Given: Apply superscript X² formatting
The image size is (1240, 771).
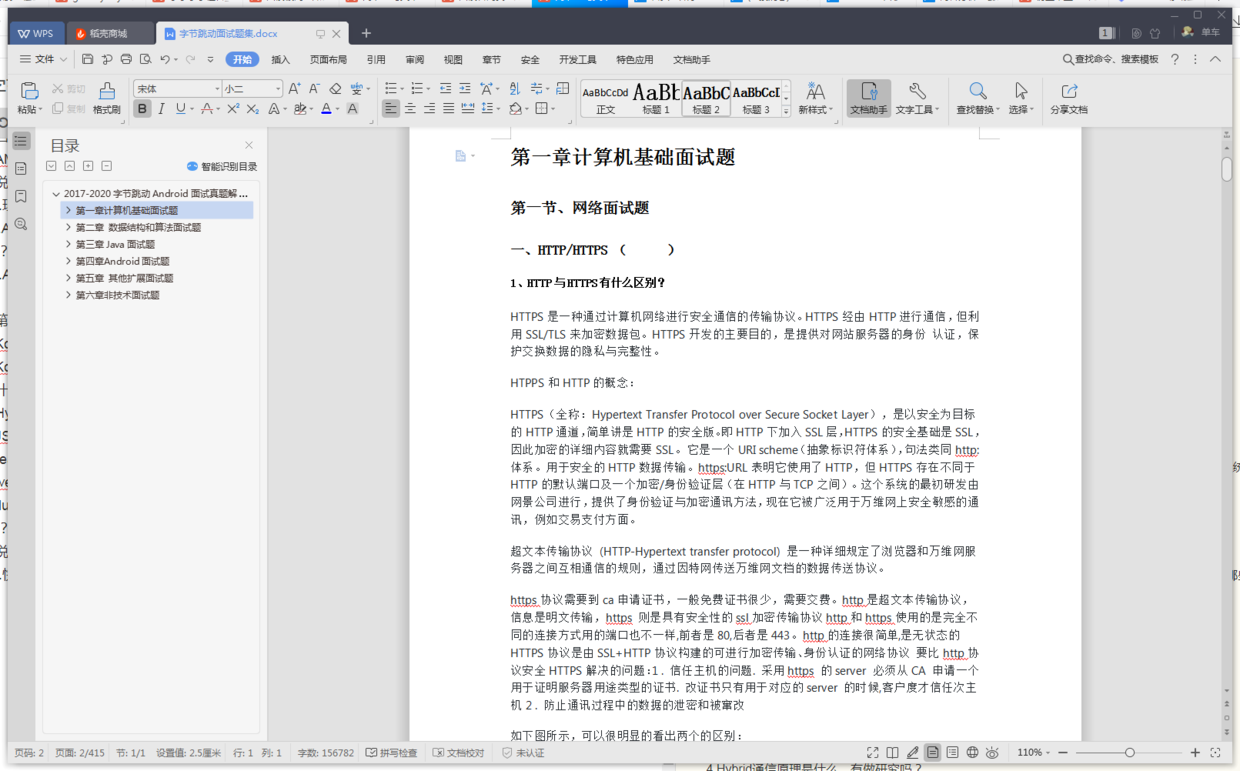Looking at the screenshot, I should click(233, 109).
